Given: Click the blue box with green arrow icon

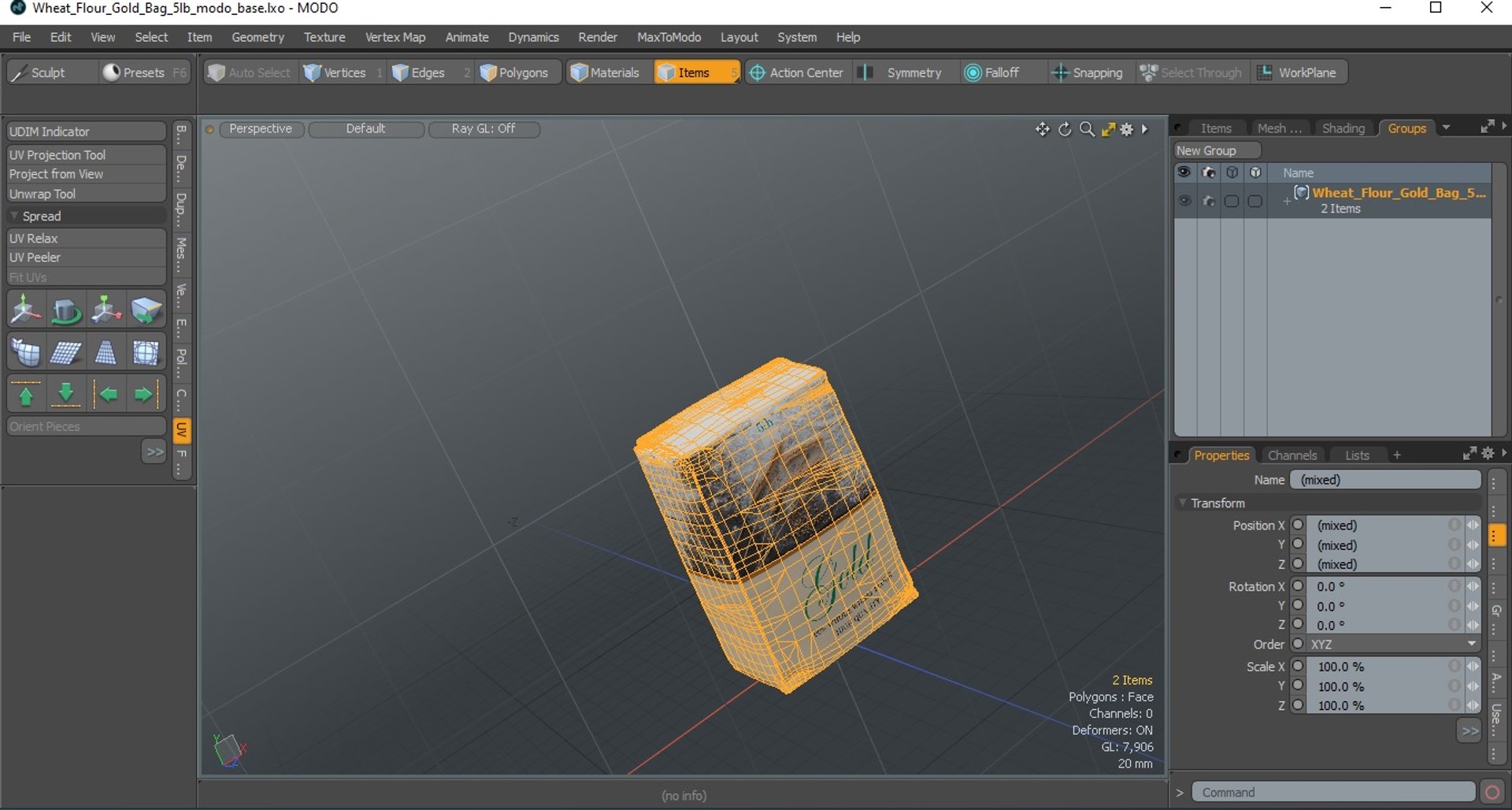Looking at the screenshot, I should pos(146,310).
